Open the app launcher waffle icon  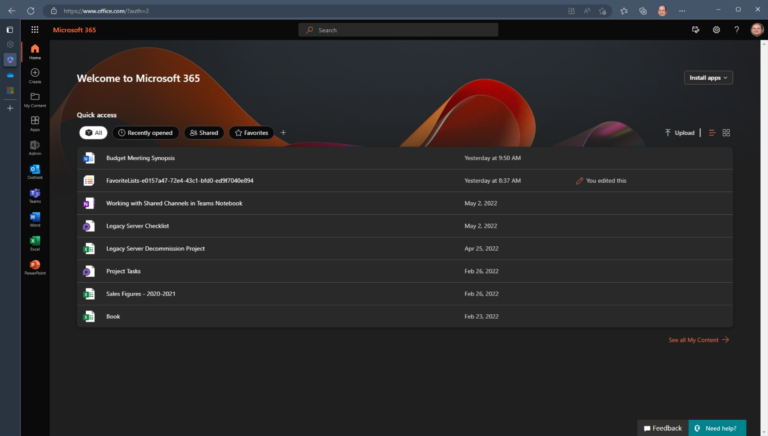[35, 30]
